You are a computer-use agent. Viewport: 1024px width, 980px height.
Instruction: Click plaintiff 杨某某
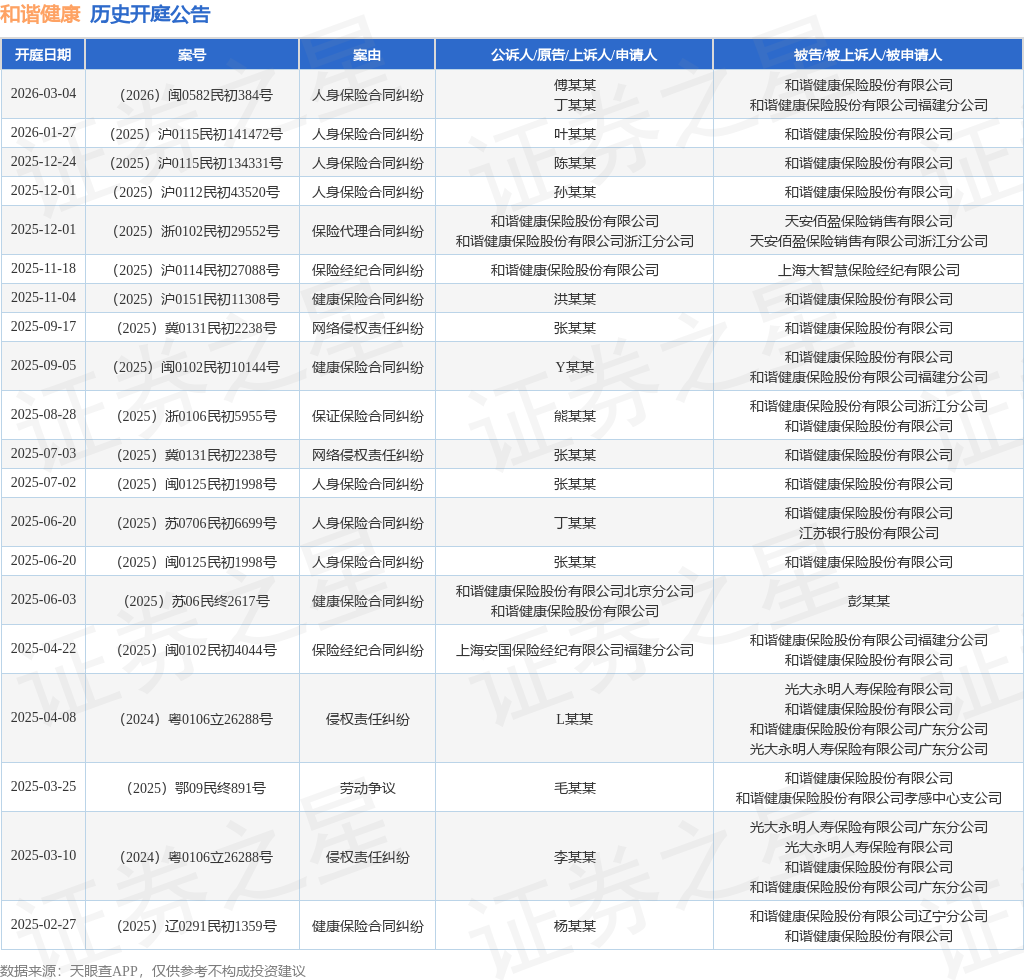tap(574, 926)
